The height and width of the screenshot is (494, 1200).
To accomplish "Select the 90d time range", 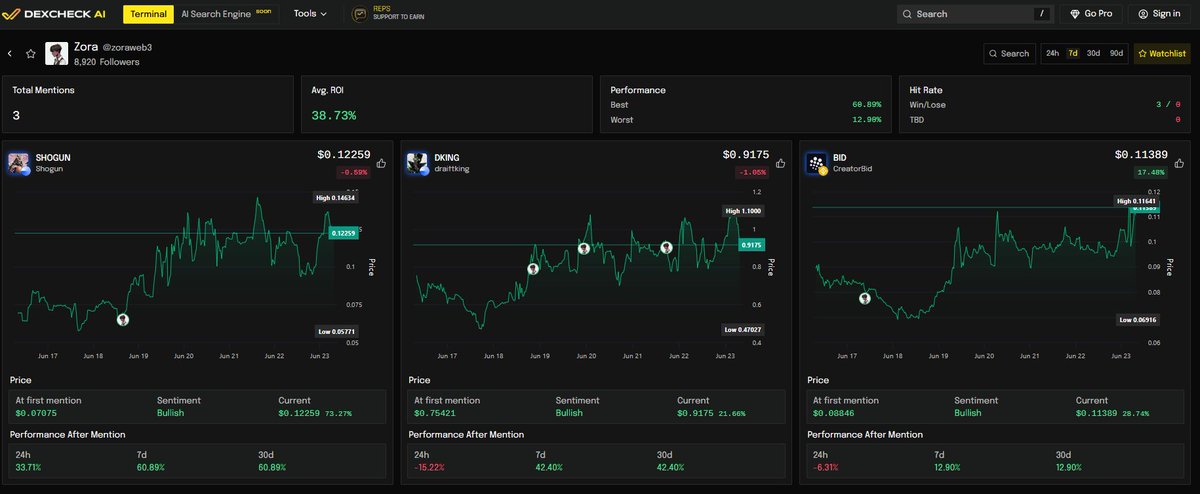I will coord(1116,53).
